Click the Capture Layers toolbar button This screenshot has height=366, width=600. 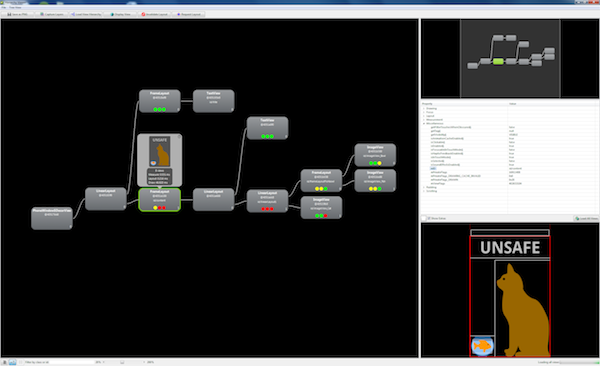point(52,14)
